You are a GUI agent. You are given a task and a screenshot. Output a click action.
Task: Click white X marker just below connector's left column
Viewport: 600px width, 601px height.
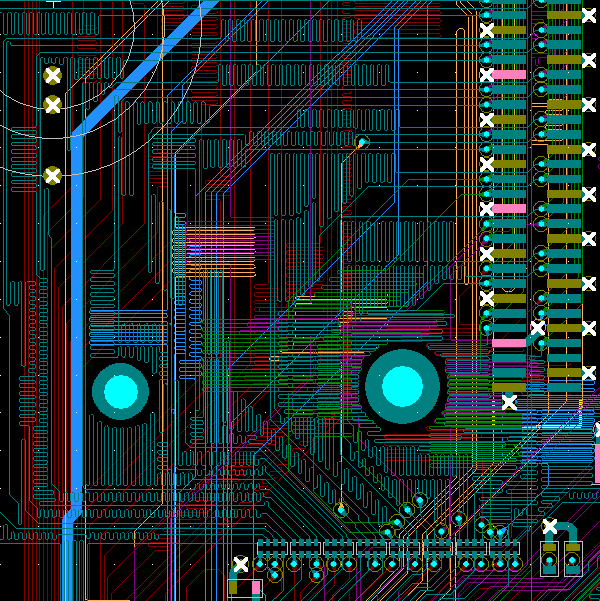point(509,402)
